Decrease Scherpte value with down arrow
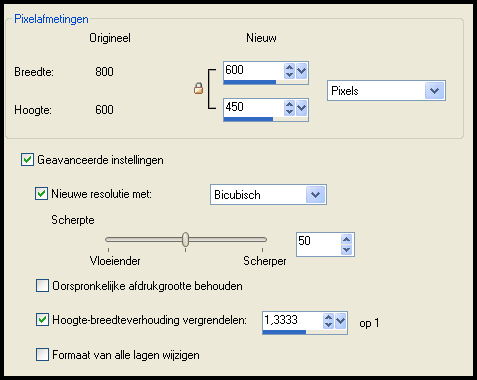 click(x=346, y=250)
